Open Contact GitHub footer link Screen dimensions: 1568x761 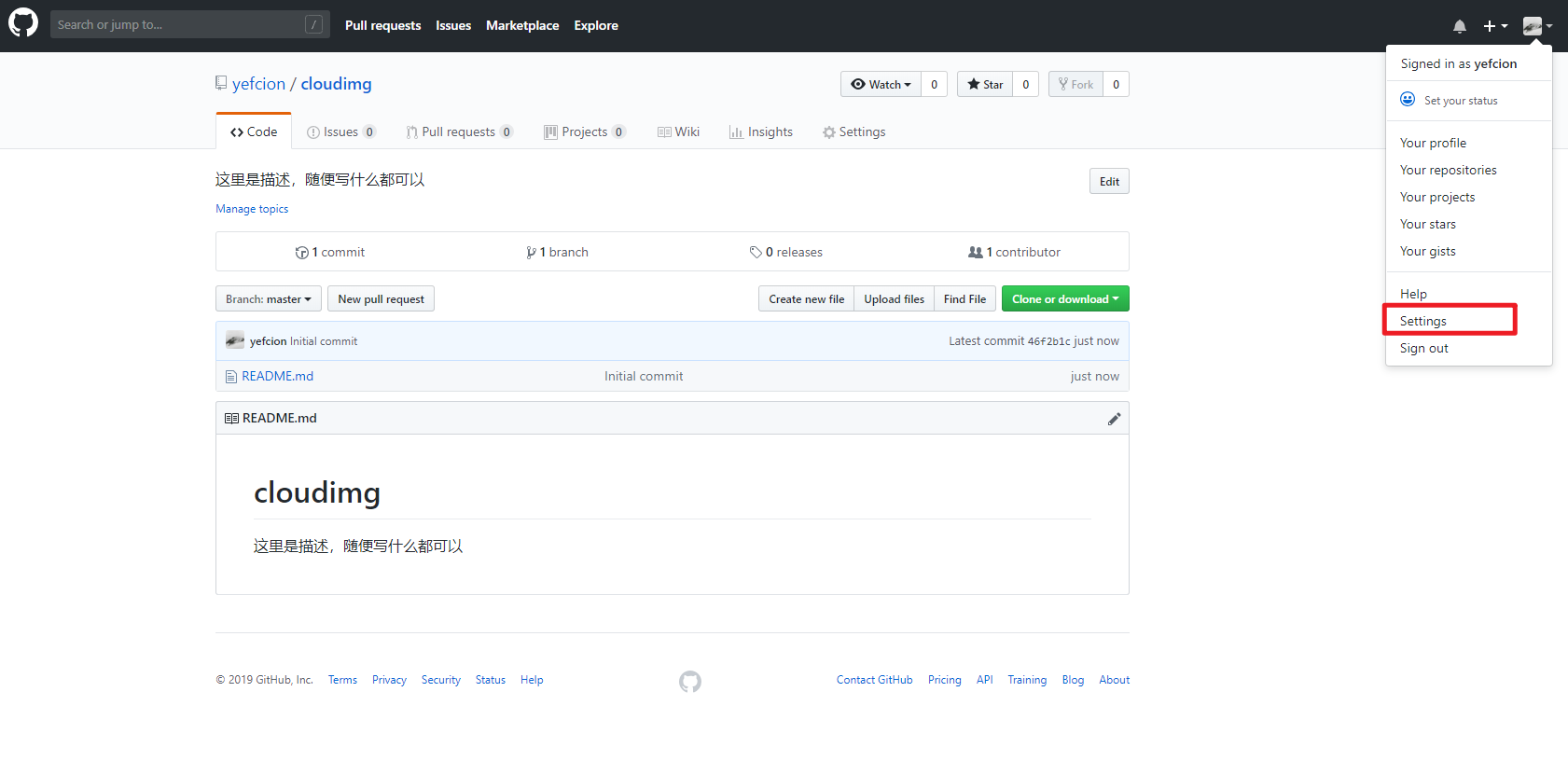tap(875, 680)
